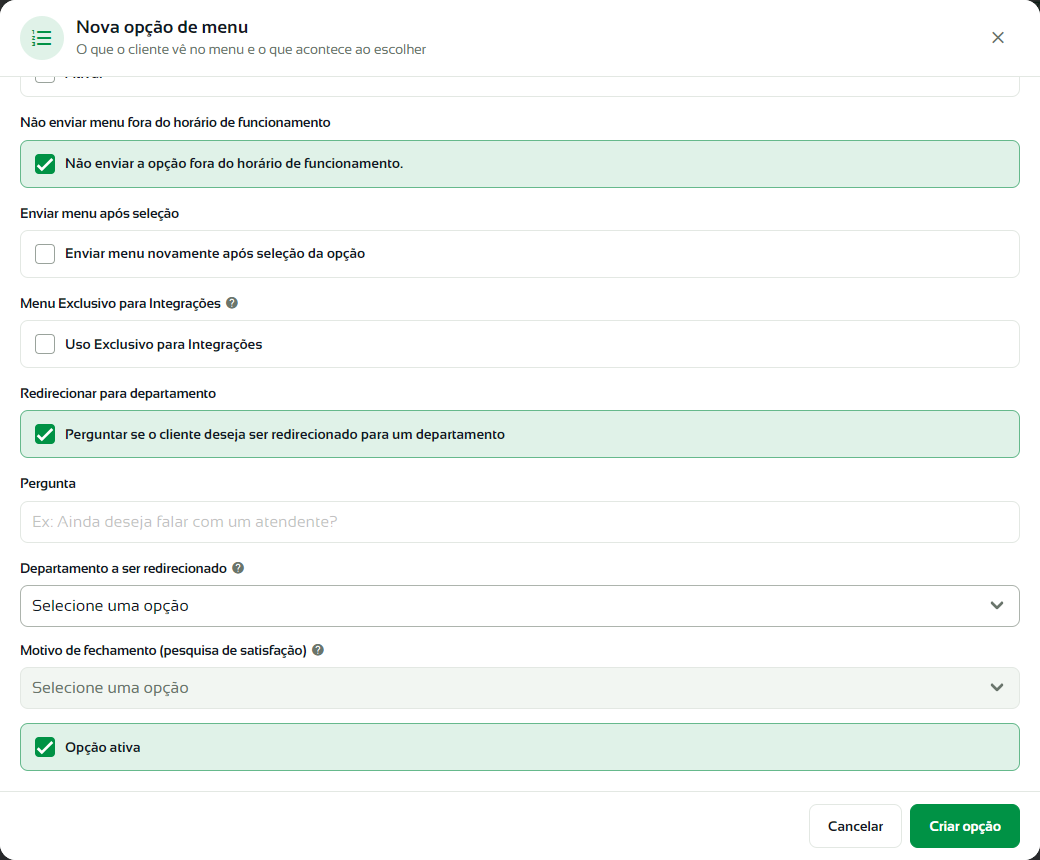Click 'Redirecionar para departamento' section label
The width and height of the screenshot is (1040, 860).
tap(118, 393)
